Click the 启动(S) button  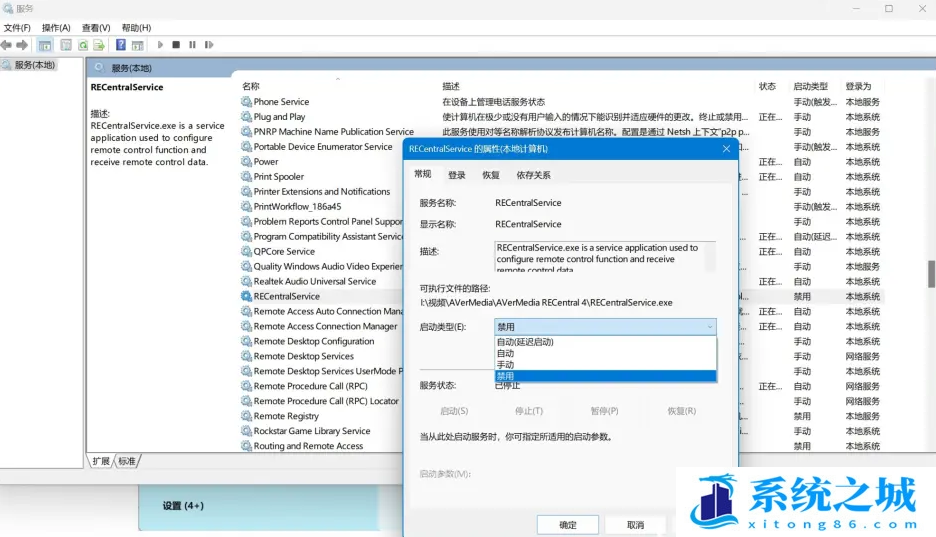[454, 411]
